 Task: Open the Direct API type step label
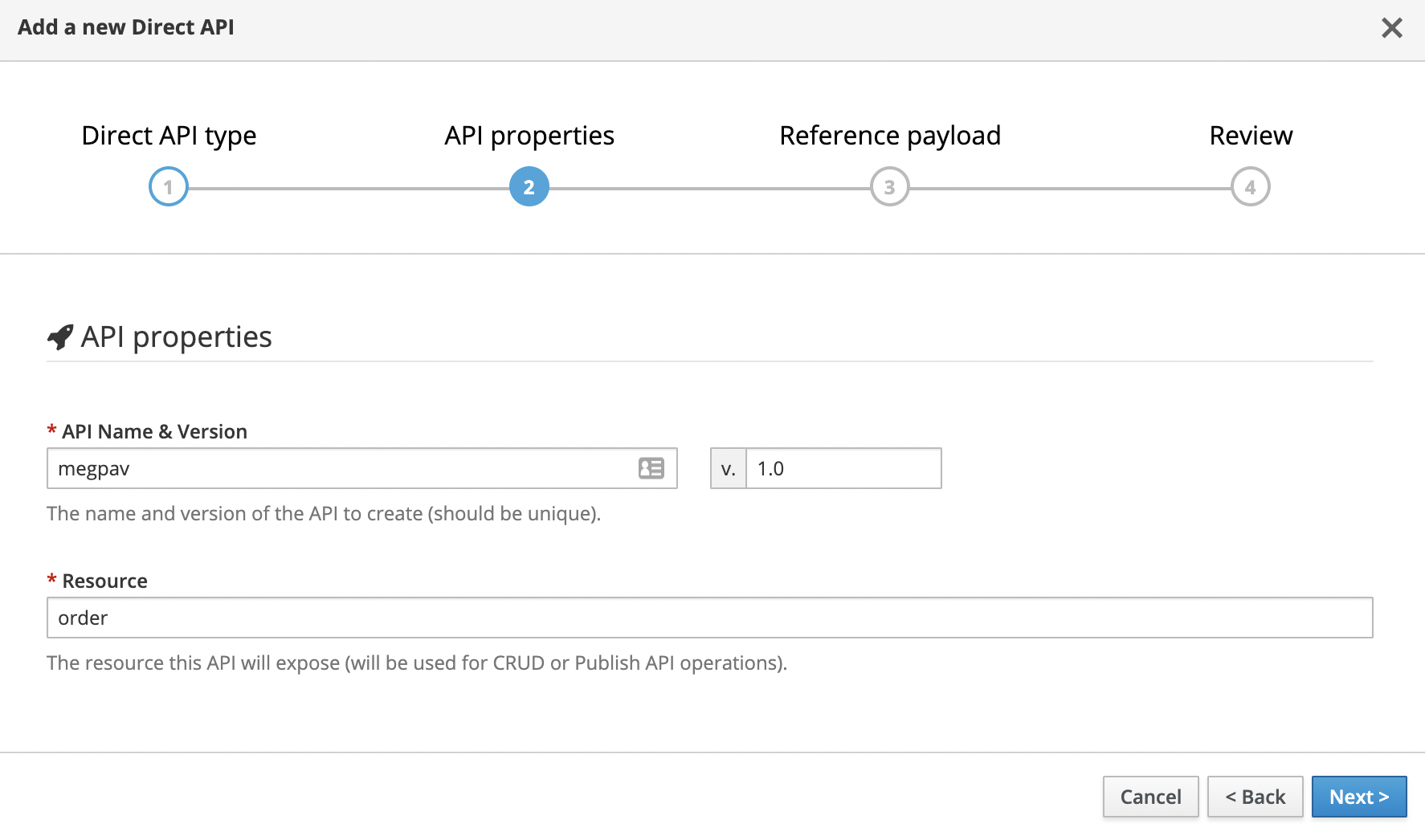click(x=169, y=136)
